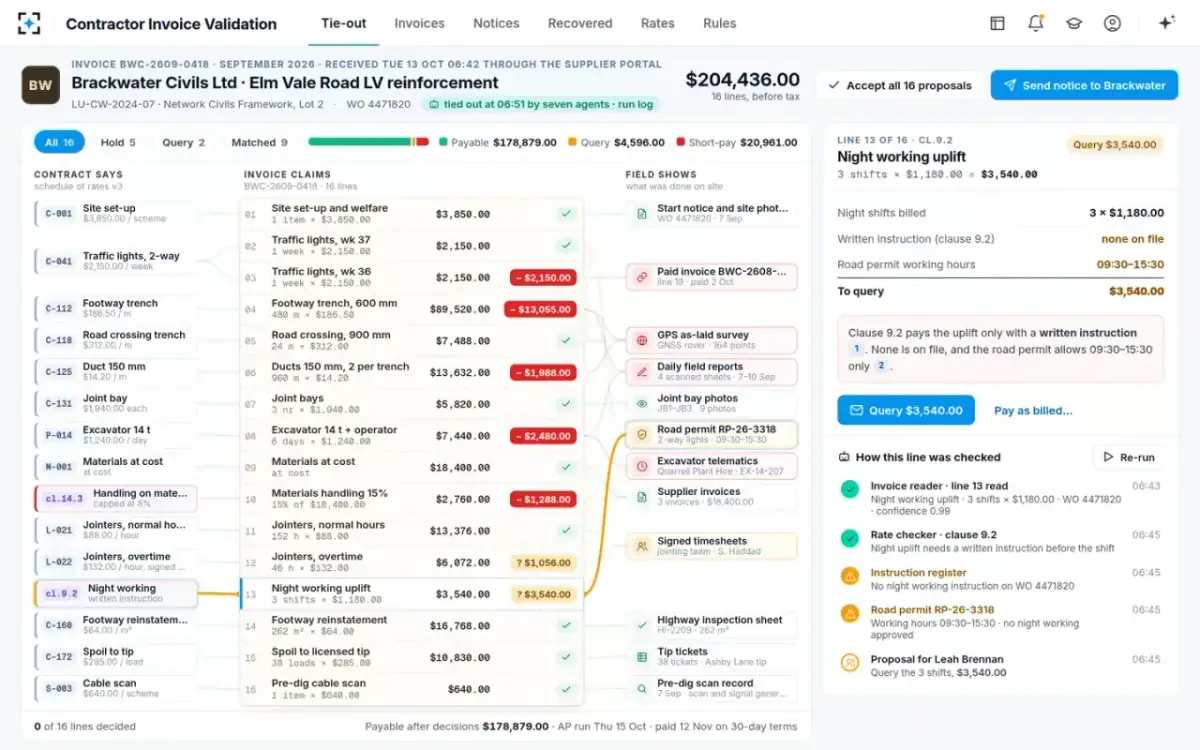Click the GPS as-laid survey globe icon
The image size is (1200, 750).
(641, 340)
